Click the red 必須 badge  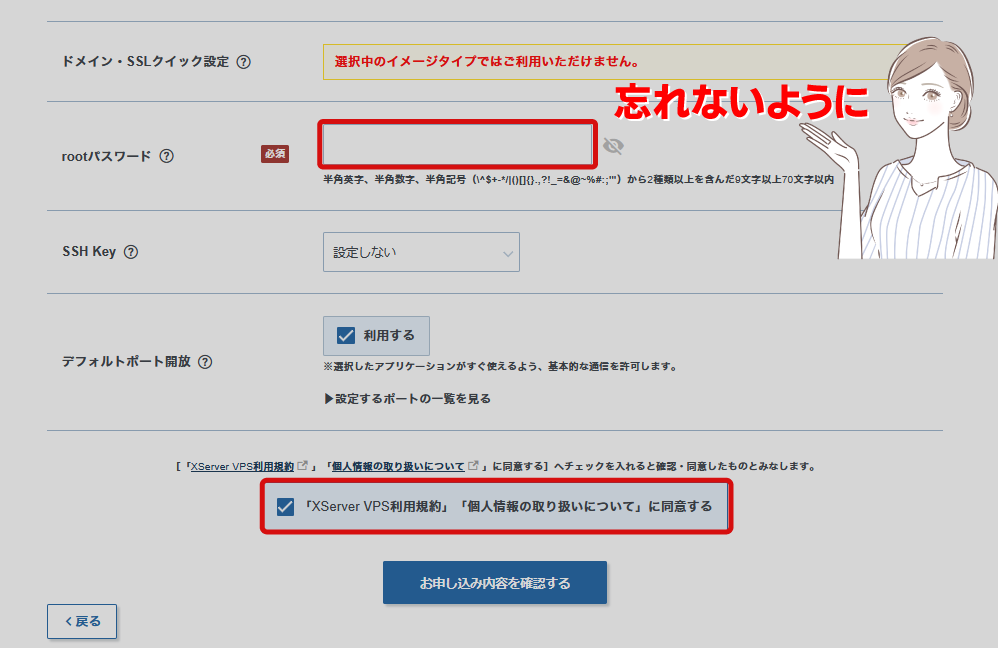(x=275, y=154)
